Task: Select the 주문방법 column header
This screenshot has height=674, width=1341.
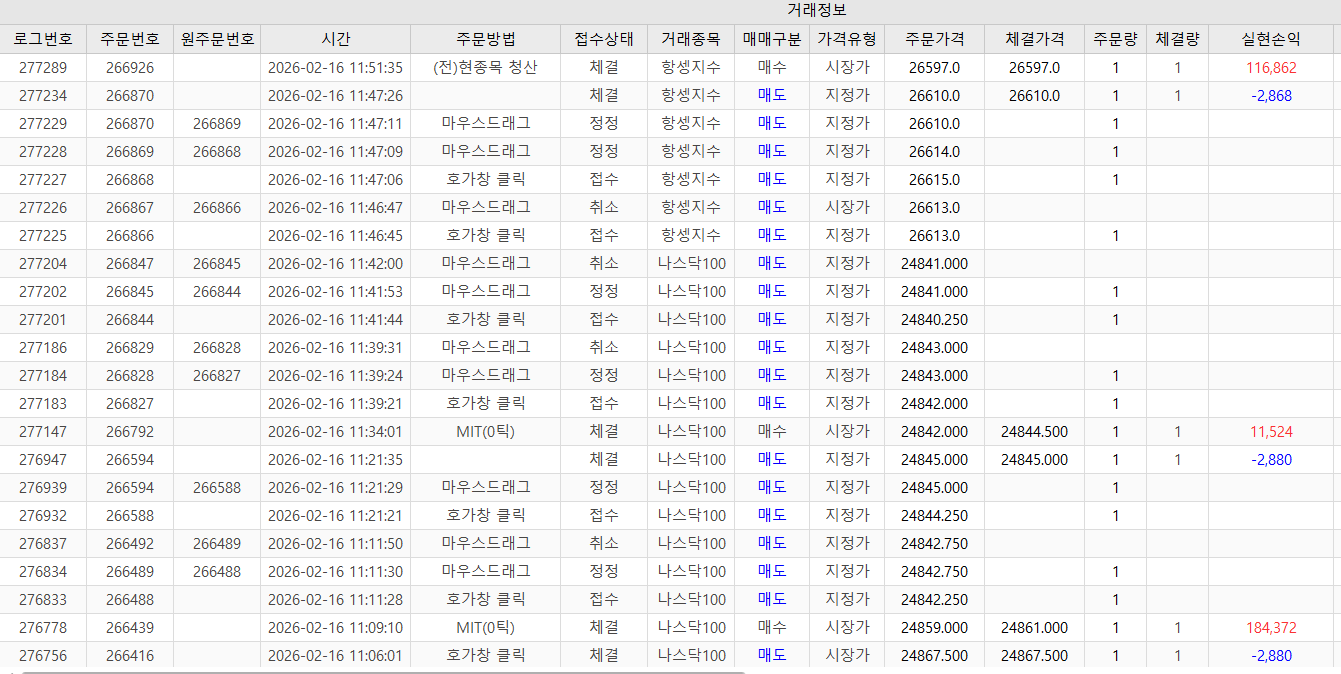Action: pyautogui.click(x=486, y=39)
